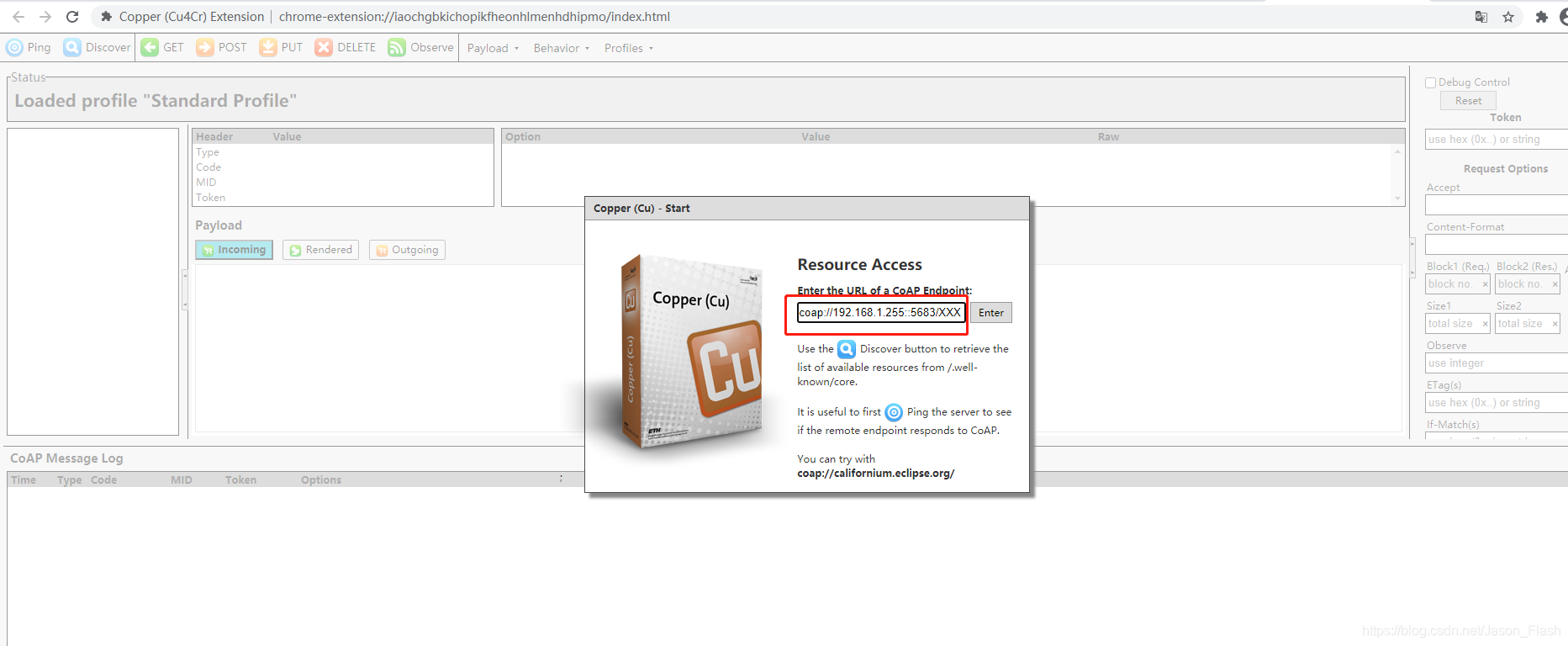
Task: Click the MID row in Header table
Action: click(342, 183)
